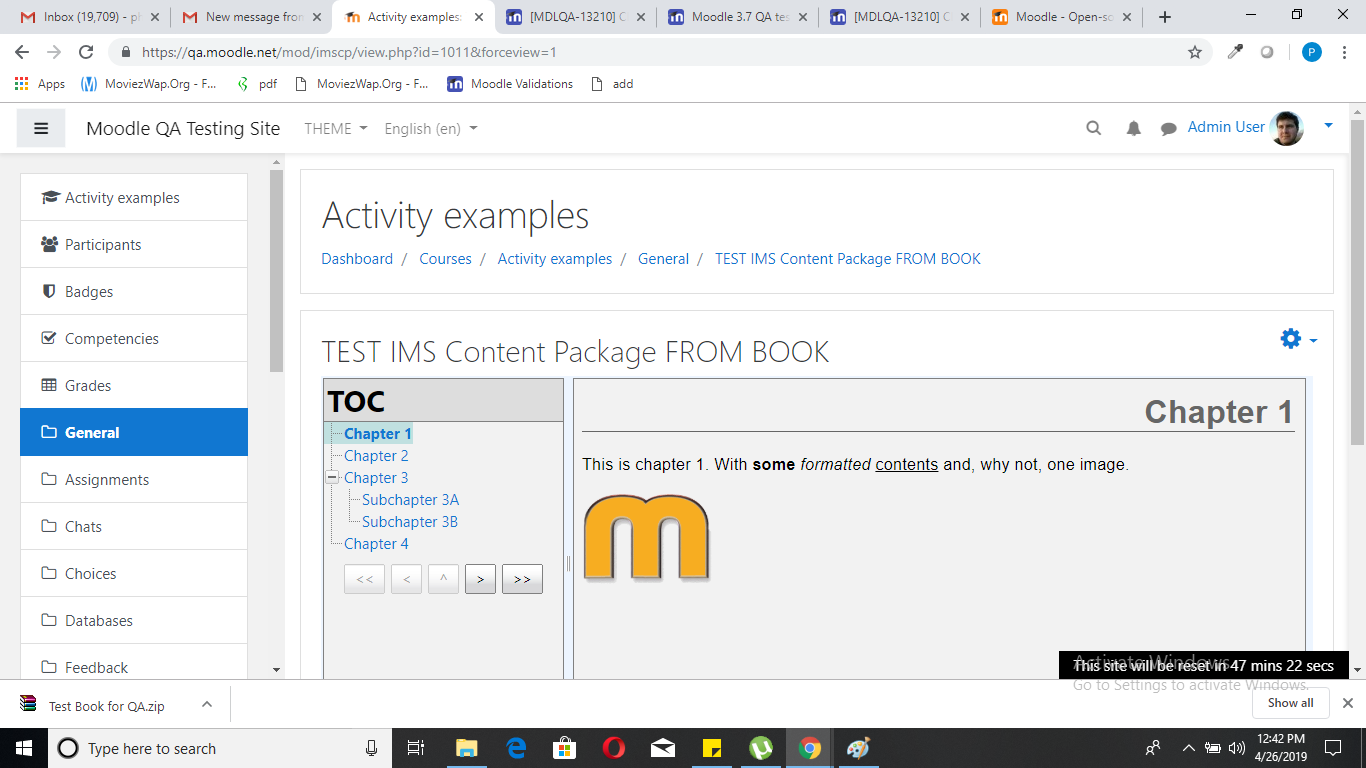Open Subchapter 3A in the TOC
This screenshot has height=768, width=1366.
(410, 500)
